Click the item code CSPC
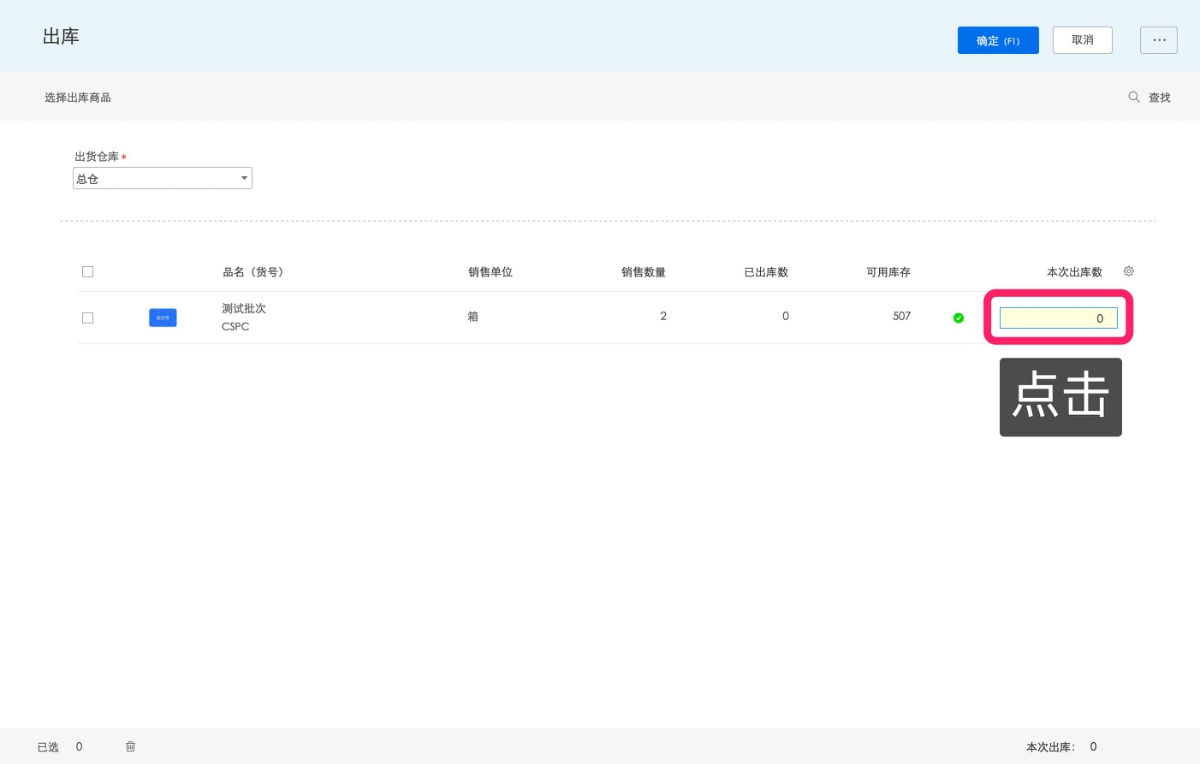This screenshot has height=764, width=1200. tap(236, 327)
